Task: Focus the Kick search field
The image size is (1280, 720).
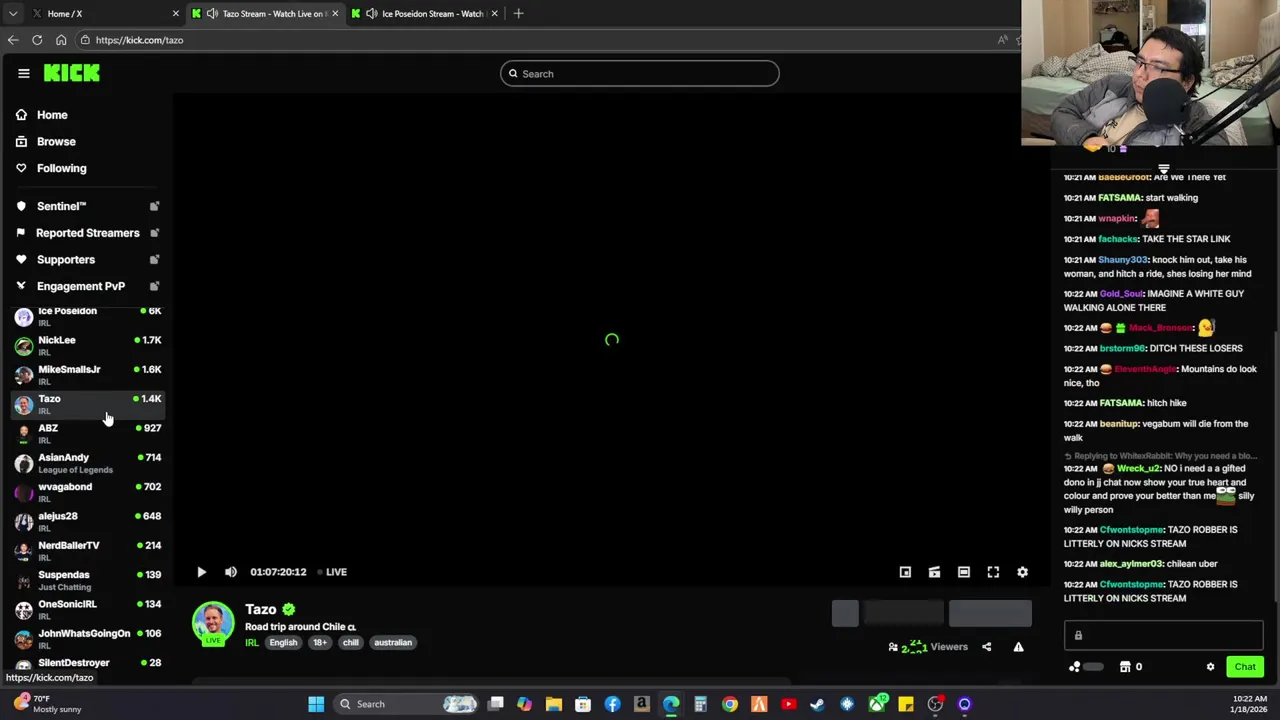Action: (x=639, y=74)
